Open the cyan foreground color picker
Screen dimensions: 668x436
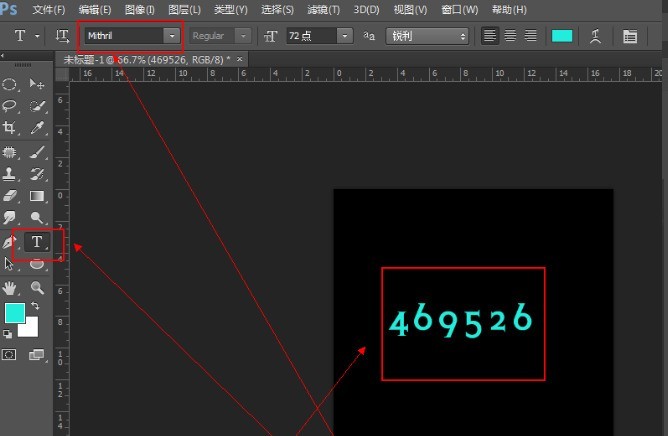tap(14, 313)
